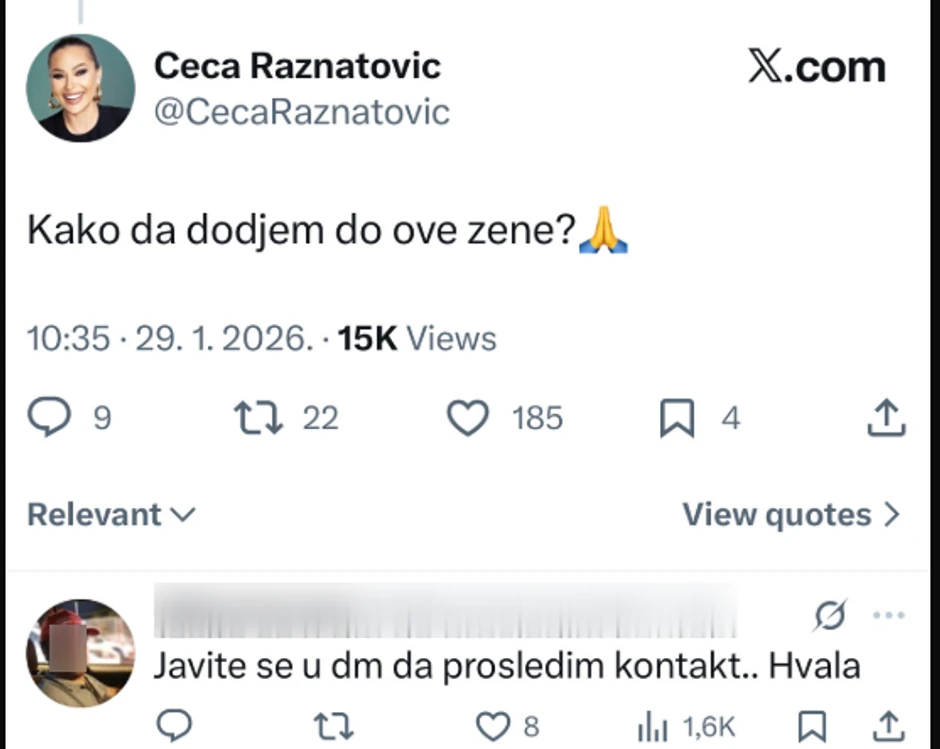Click the X.com logo
Screen dimensions: 940x749
(816, 66)
